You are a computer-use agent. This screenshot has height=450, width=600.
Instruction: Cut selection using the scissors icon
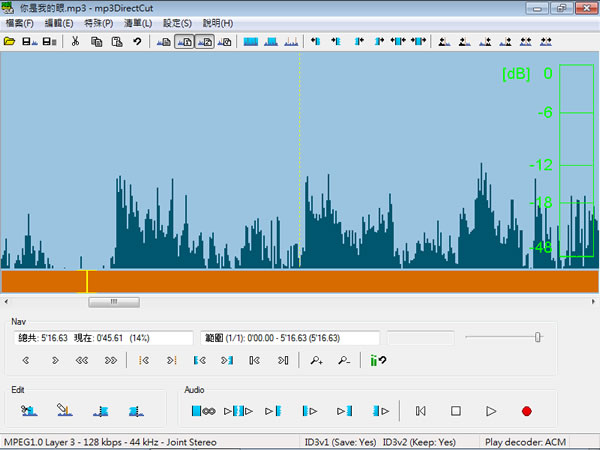[75, 41]
